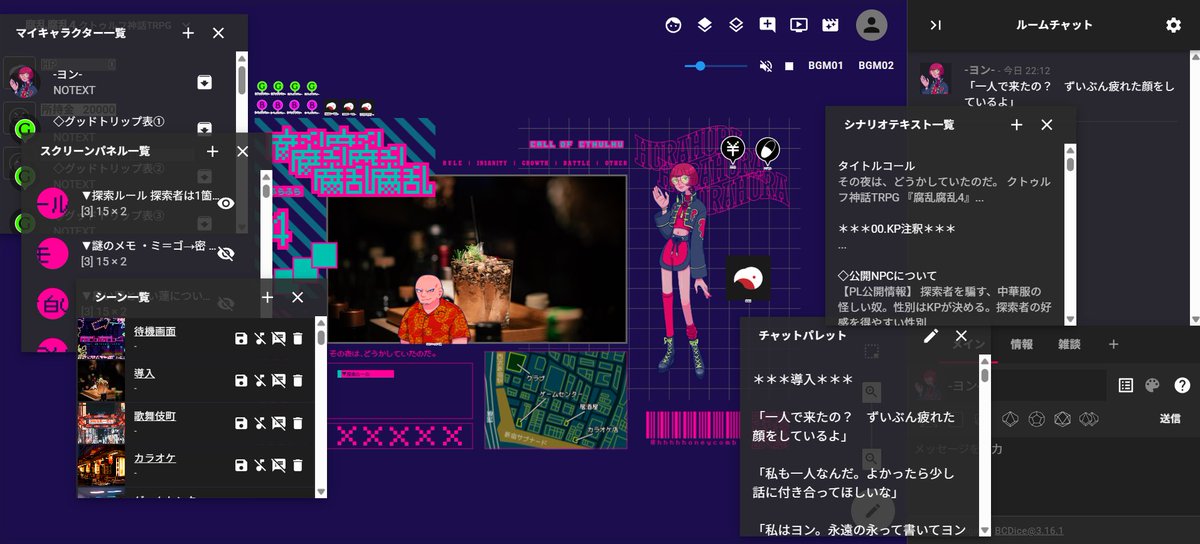Image resolution: width=1200 pixels, height=544 pixels.
Task: Close the chat palette panel
Action: [961, 336]
